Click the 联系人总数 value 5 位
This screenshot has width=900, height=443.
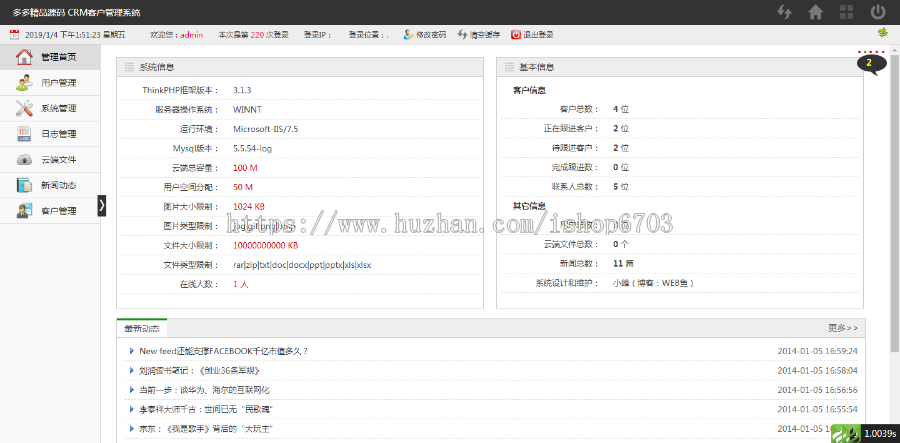[x=620, y=186]
